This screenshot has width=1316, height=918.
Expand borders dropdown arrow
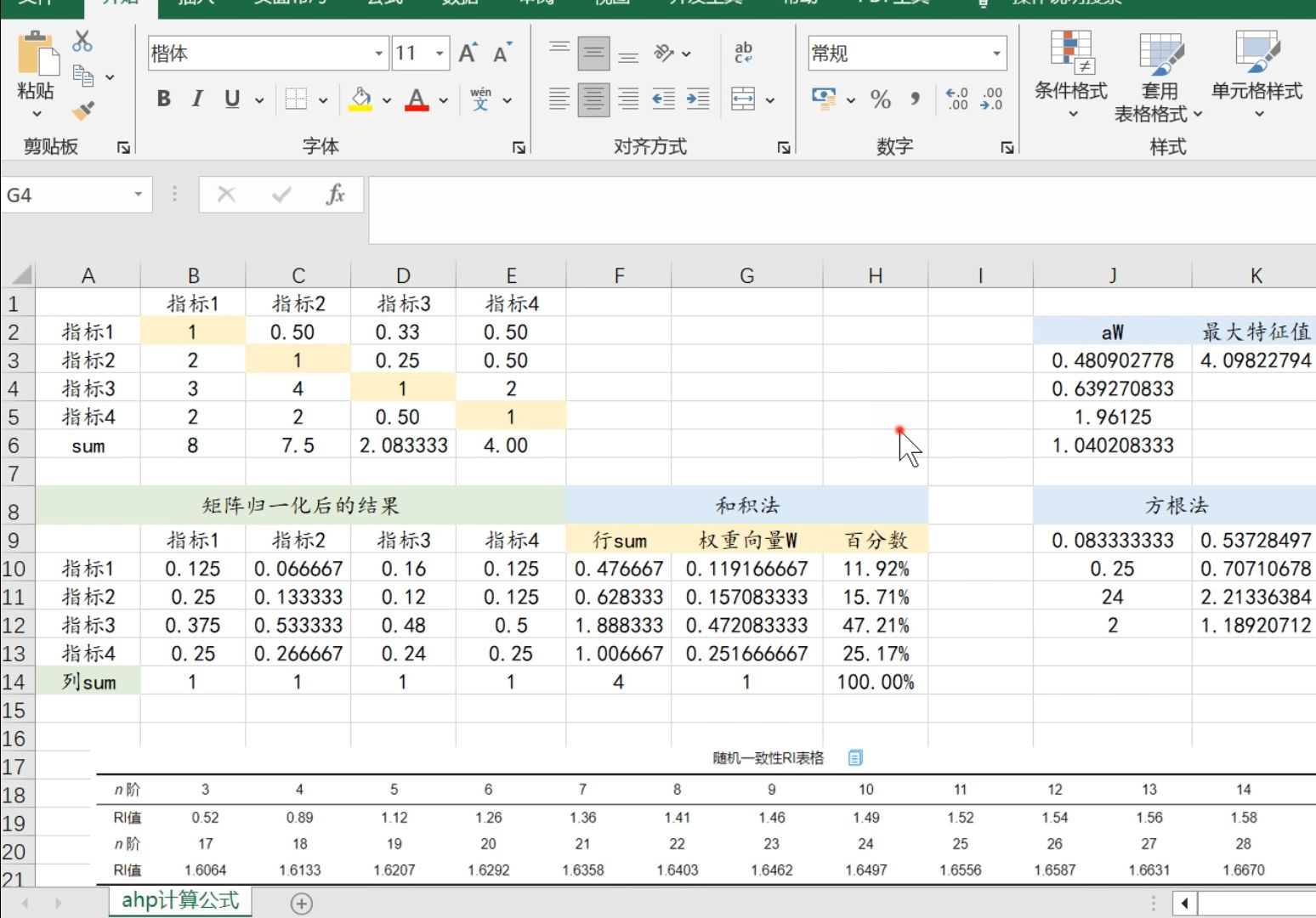323,99
